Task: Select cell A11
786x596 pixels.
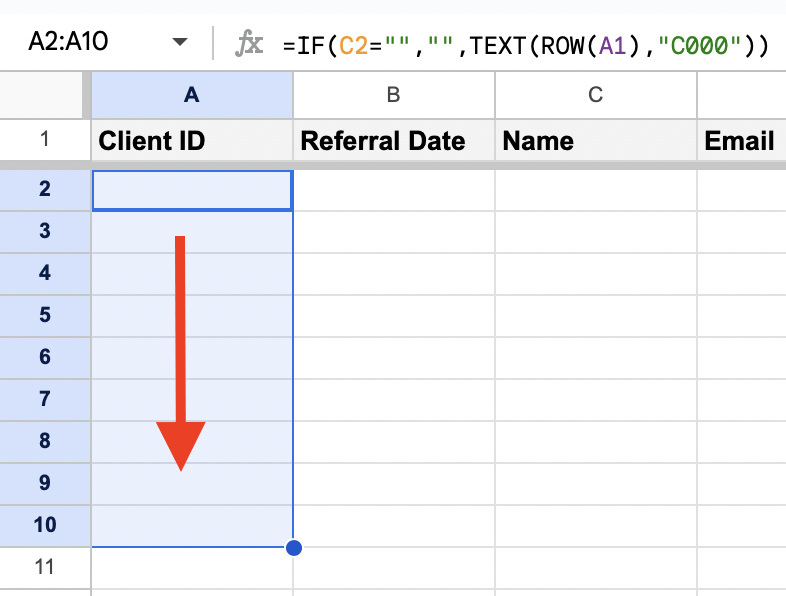Action: [192, 568]
